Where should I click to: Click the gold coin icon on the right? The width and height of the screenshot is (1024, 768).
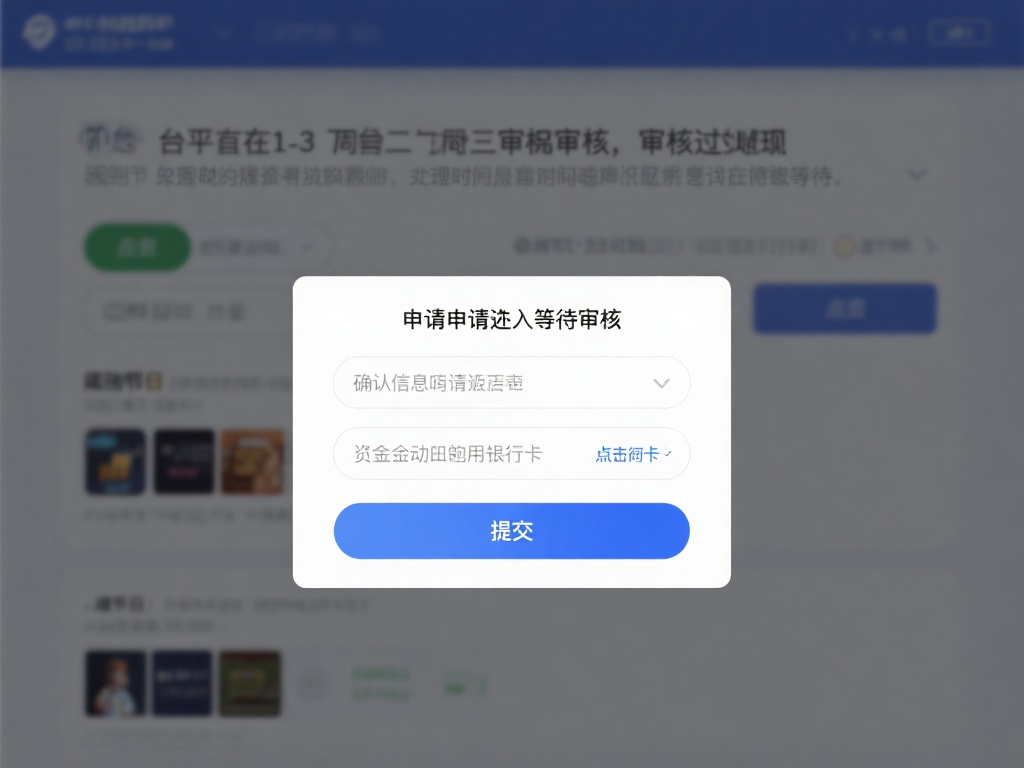844,247
